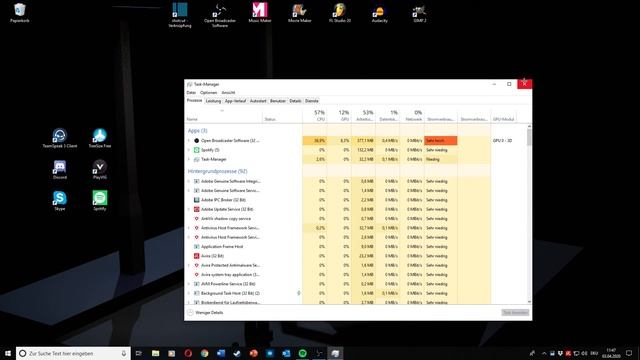Screen dimensions: 640x360
Task: Click the Task-Manager taskbar button
Action: (x=335, y=353)
